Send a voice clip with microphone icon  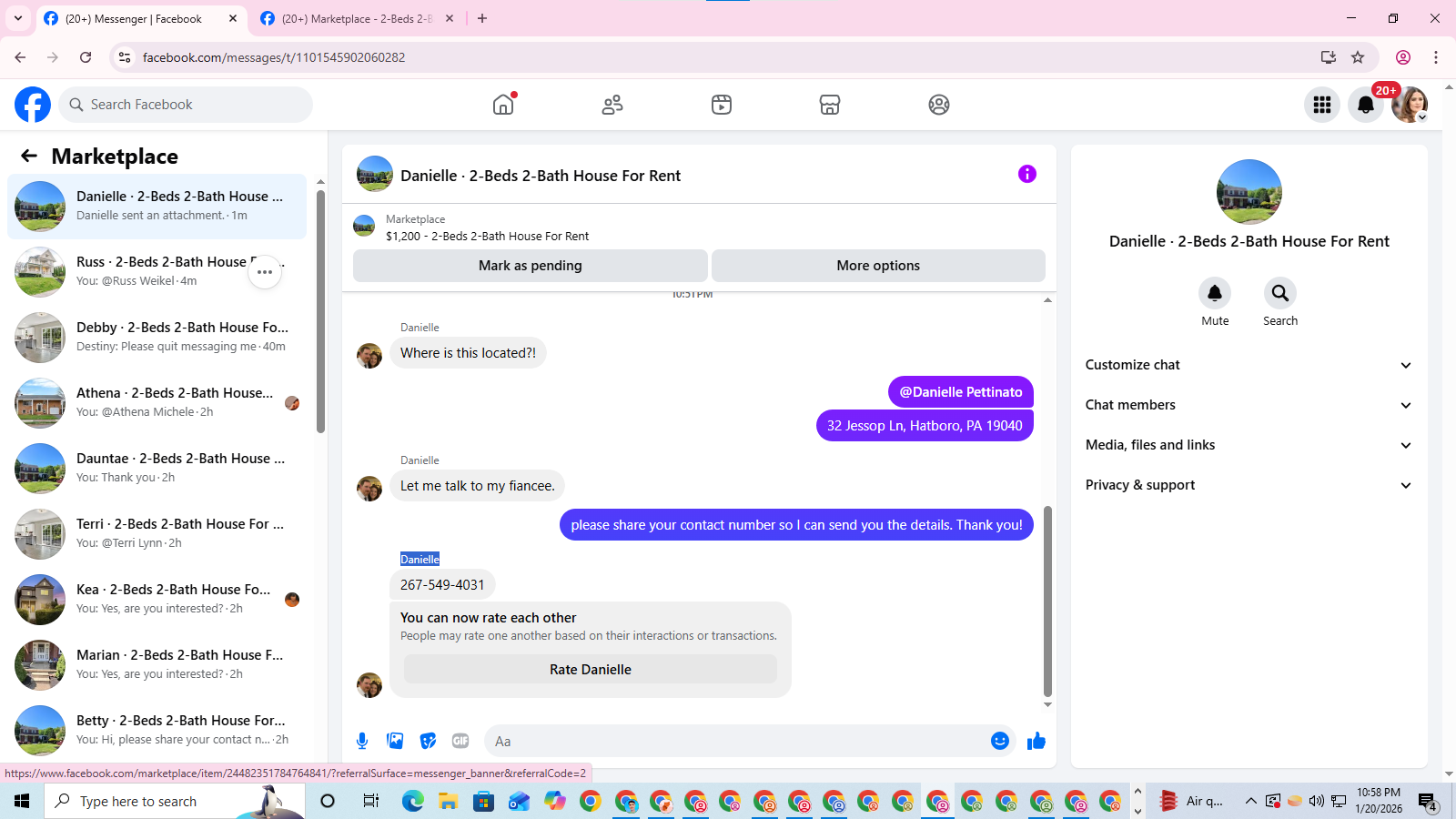362,741
